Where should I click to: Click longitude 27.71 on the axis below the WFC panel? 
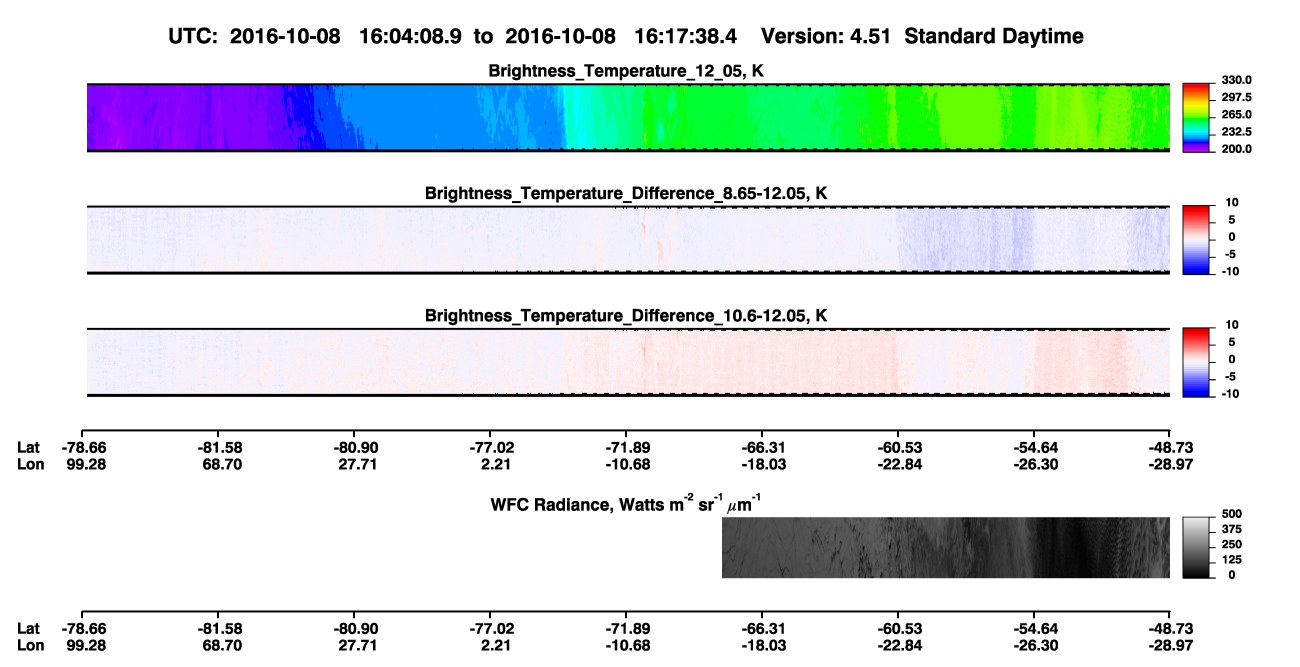(x=356, y=645)
